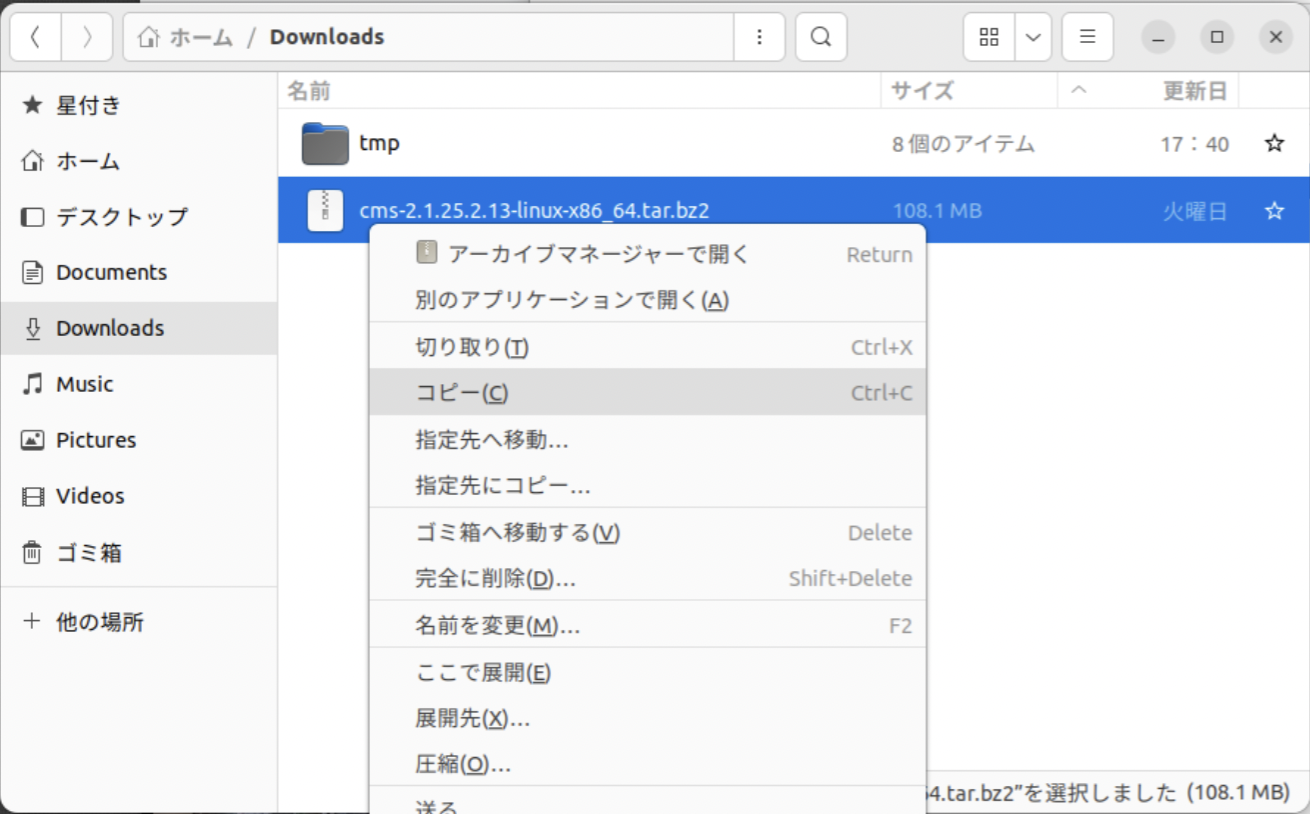Sort by size column header (サイズ)

(922, 91)
